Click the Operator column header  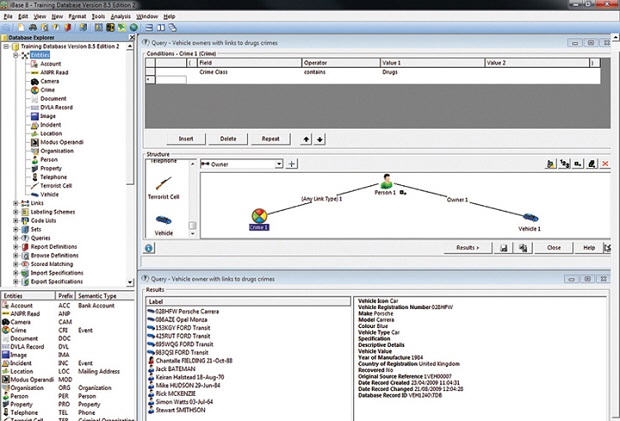341,63
